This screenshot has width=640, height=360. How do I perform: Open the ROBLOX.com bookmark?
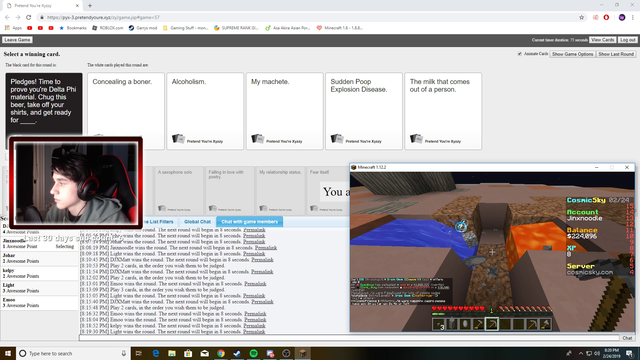click(x=107, y=28)
